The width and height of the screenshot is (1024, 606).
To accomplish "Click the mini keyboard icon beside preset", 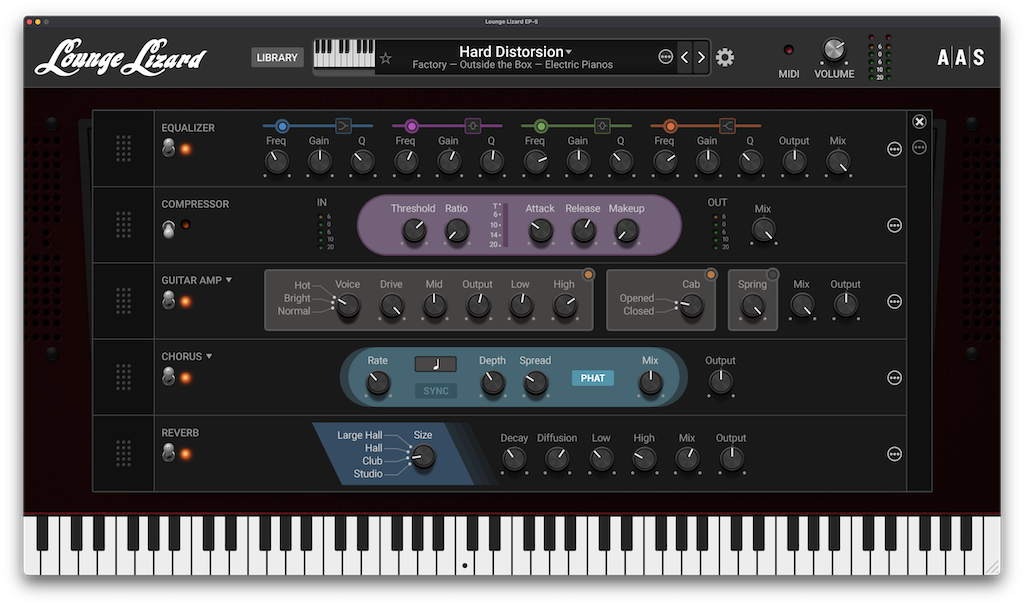I will (x=344, y=53).
